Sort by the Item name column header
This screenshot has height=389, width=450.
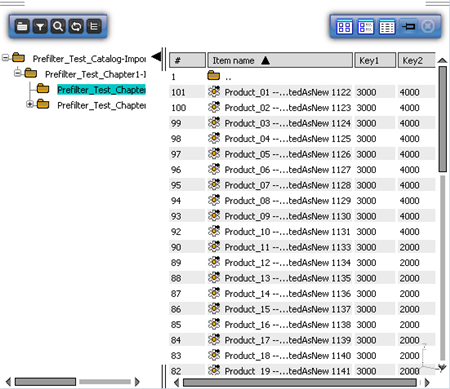(280, 60)
